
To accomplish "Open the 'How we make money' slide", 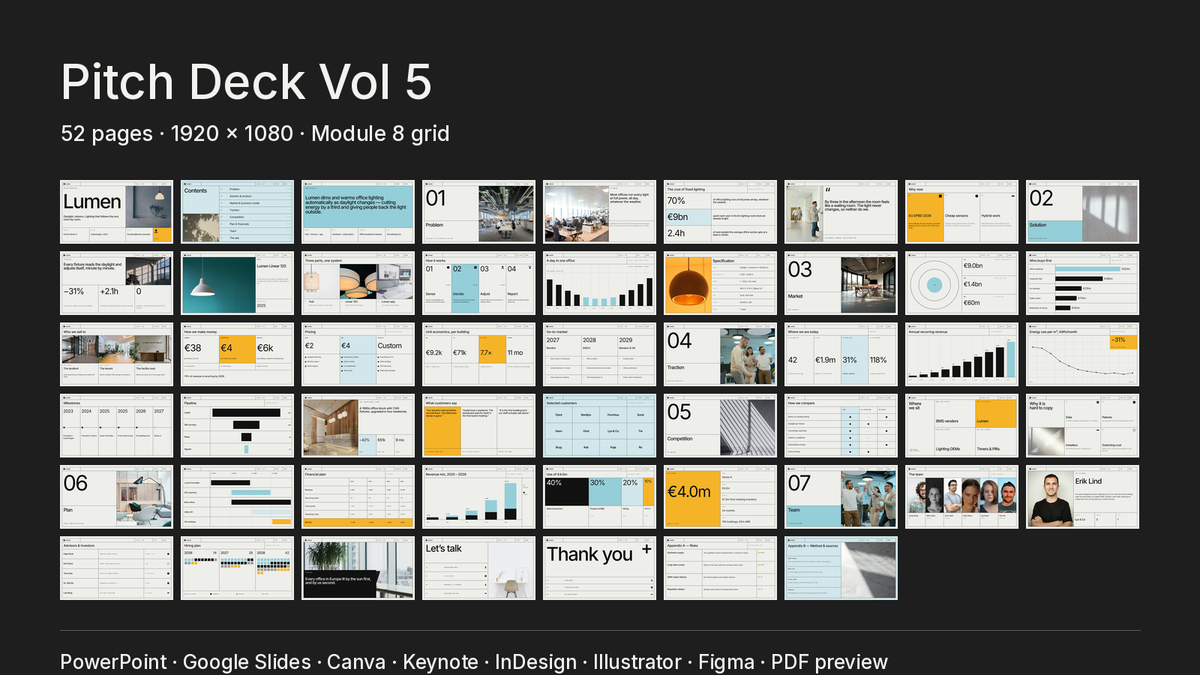I will coord(237,354).
